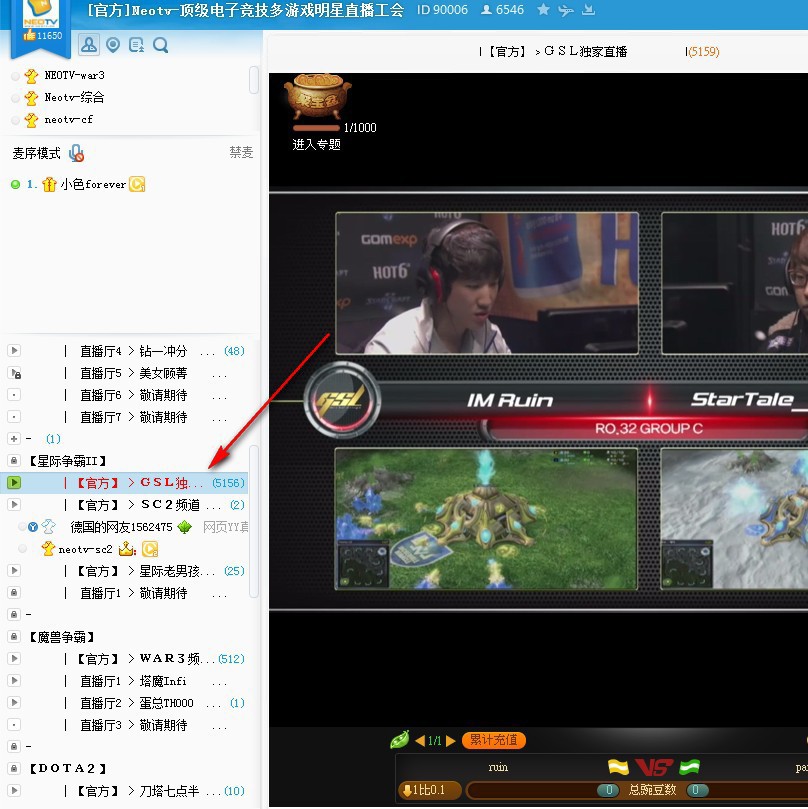Select the 【DOTA2】 category

[68, 769]
